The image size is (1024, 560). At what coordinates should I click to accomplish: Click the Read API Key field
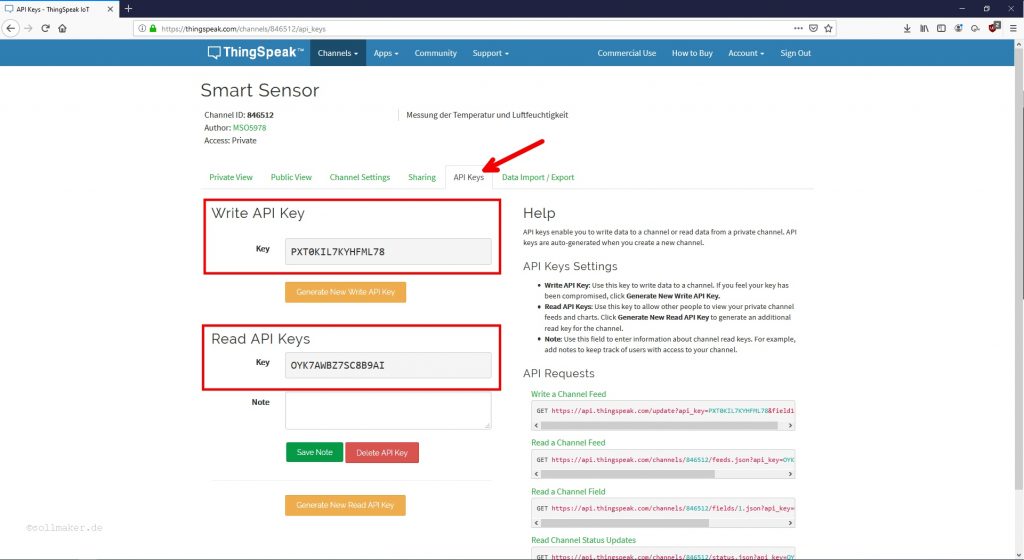pyautogui.click(x=388, y=366)
